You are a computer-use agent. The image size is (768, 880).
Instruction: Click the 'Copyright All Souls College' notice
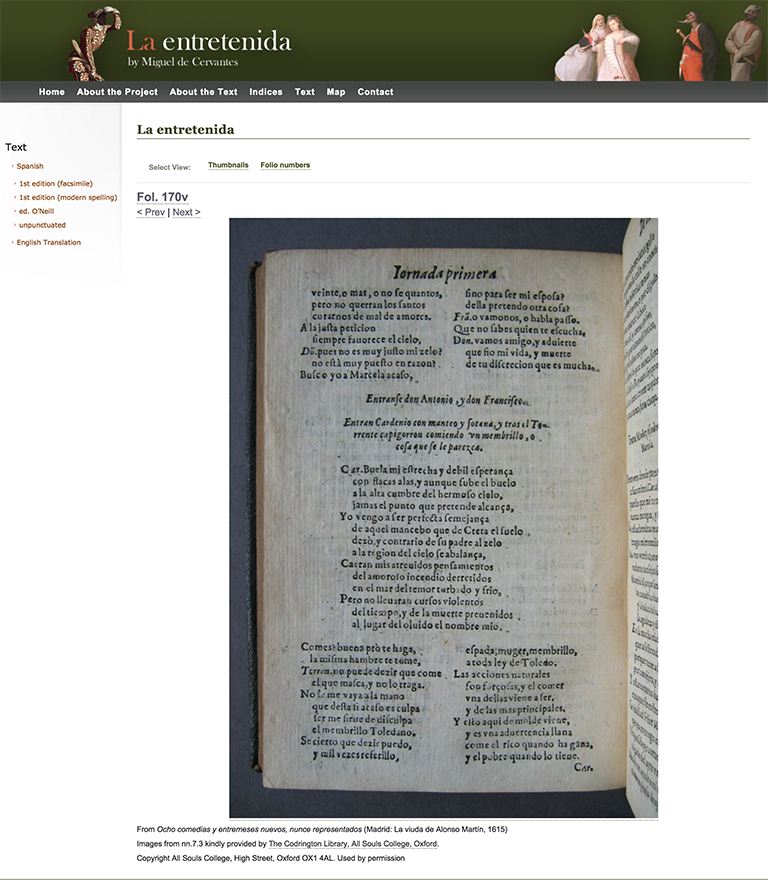[x=271, y=858]
